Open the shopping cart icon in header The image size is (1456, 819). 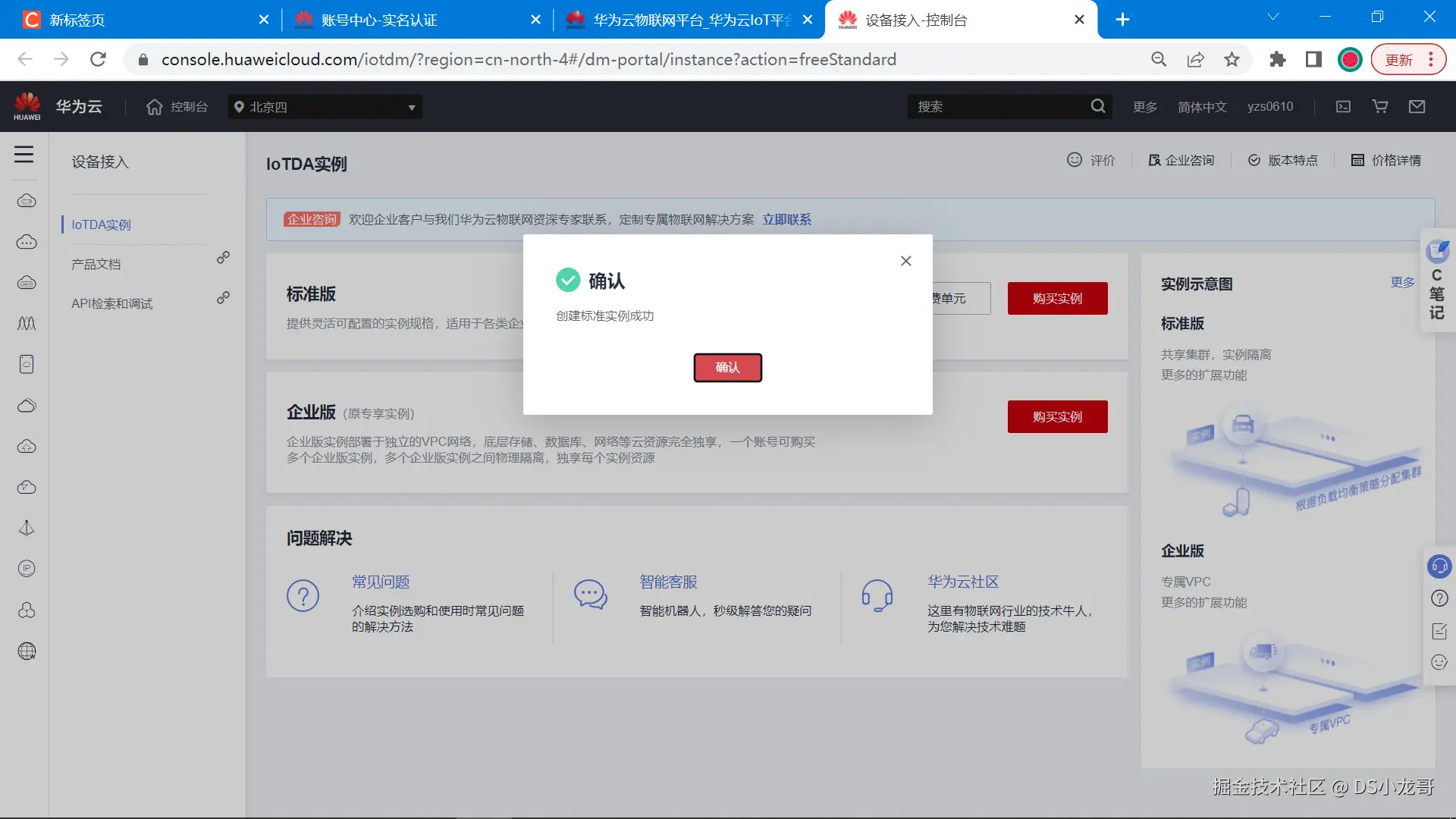[1380, 107]
